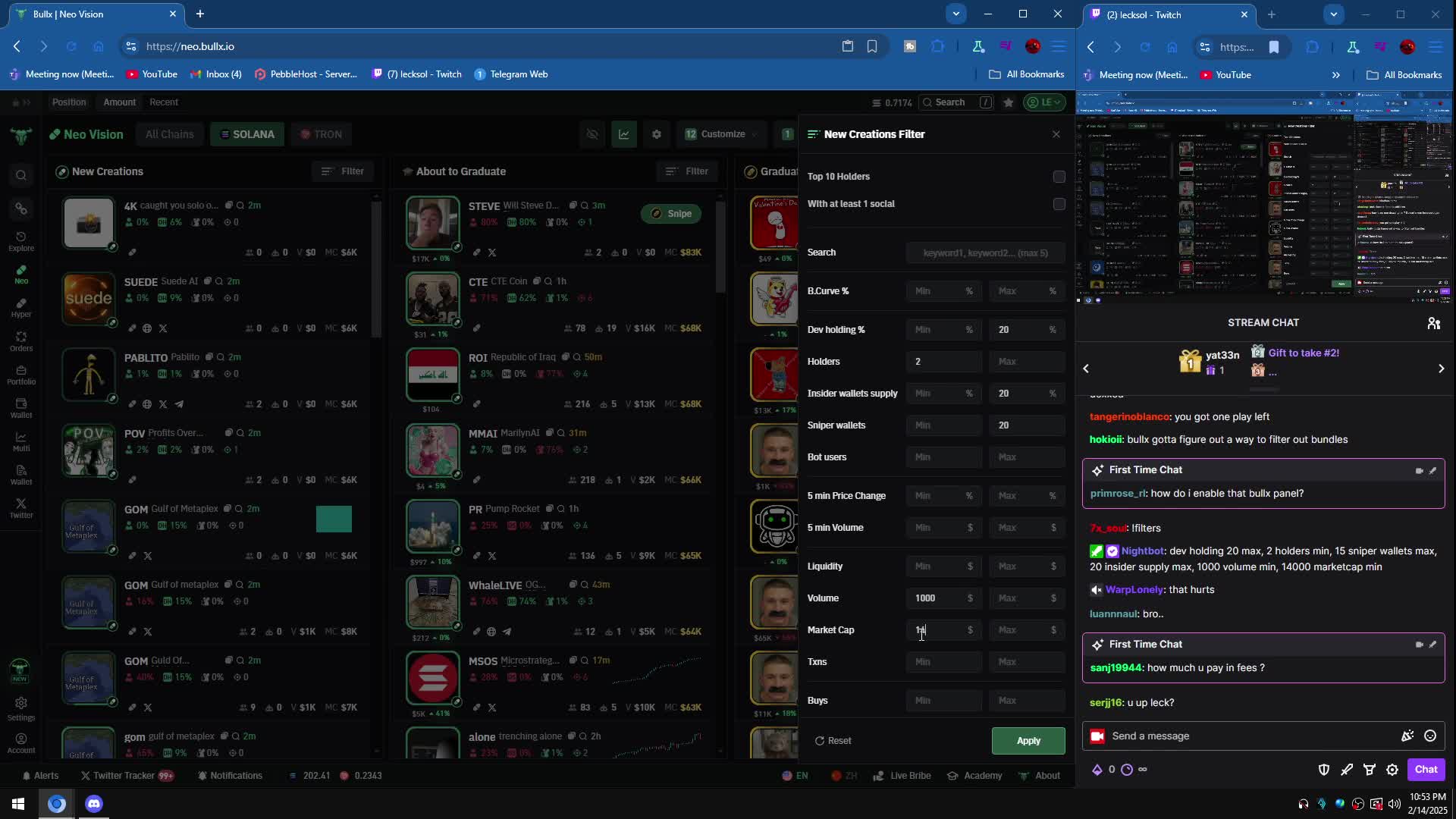
Task: Click the Dev holding % Max field
Action: pyautogui.click(x=1026, y=330)
